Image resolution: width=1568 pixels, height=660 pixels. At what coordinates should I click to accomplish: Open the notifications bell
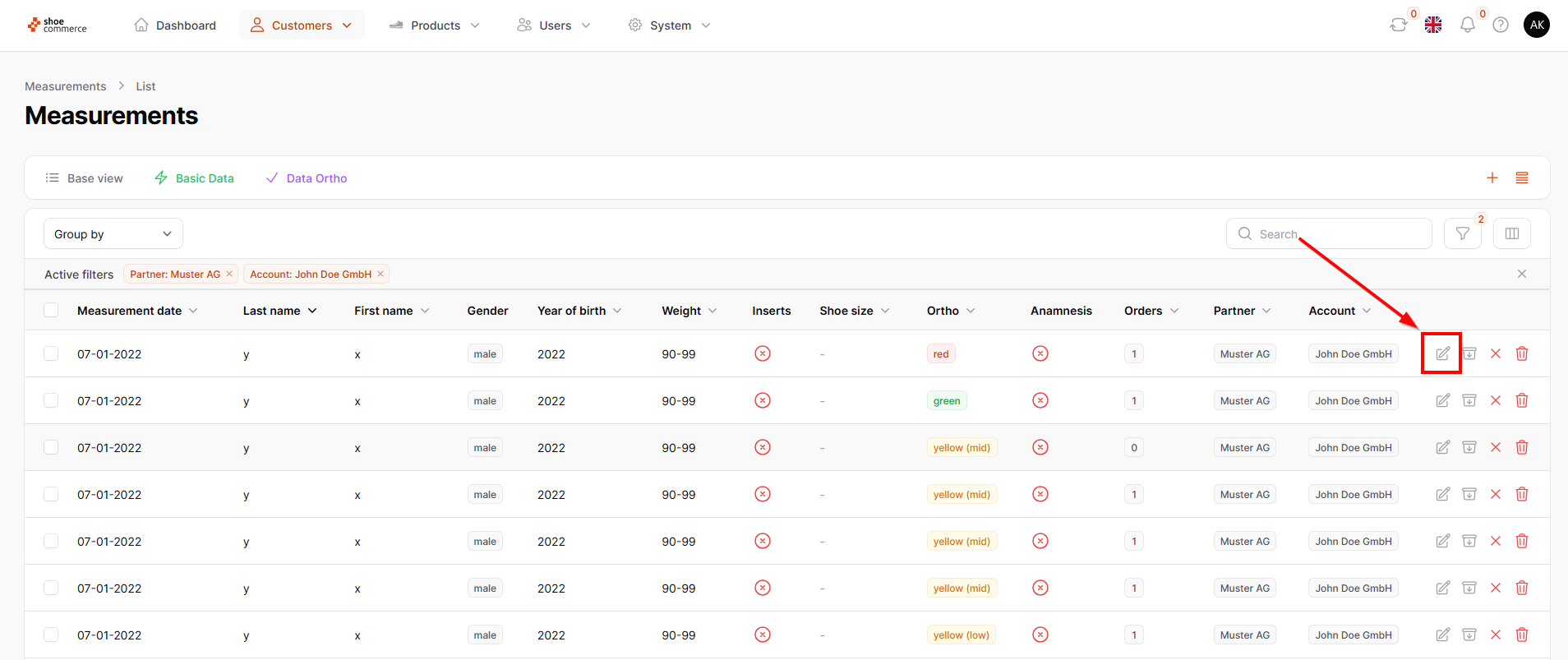tap(1467, 25)
